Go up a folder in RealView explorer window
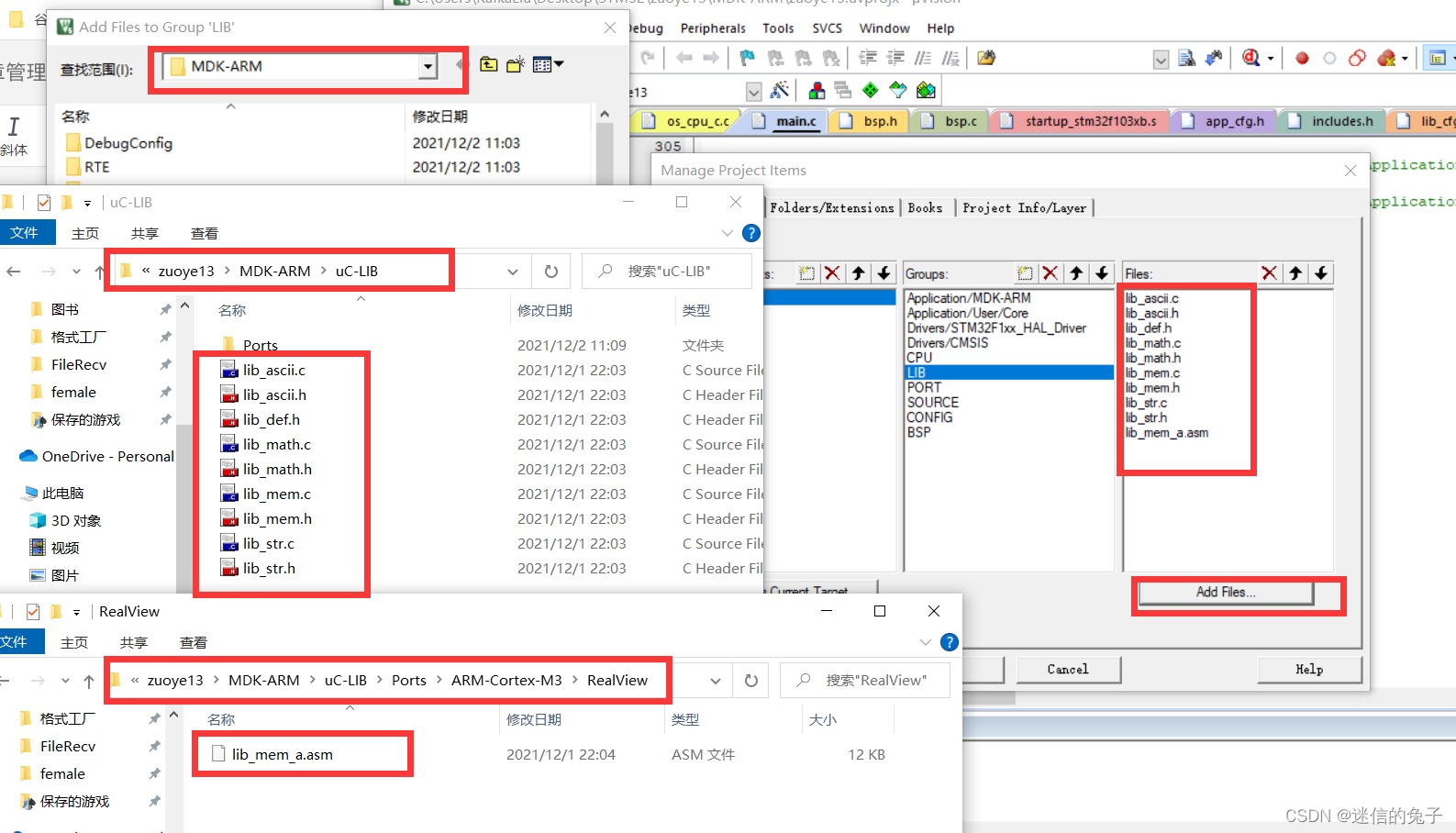 point(89,681)
